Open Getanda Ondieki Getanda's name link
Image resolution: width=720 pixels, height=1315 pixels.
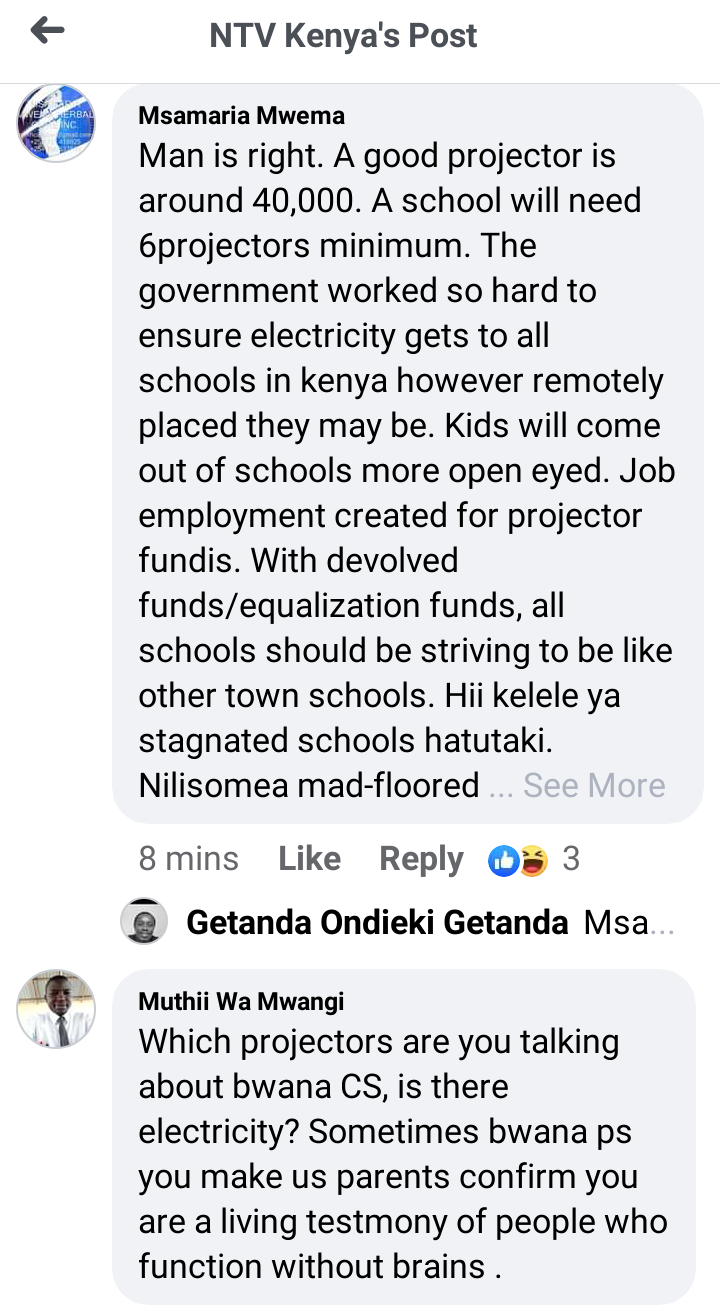[377, 922]
